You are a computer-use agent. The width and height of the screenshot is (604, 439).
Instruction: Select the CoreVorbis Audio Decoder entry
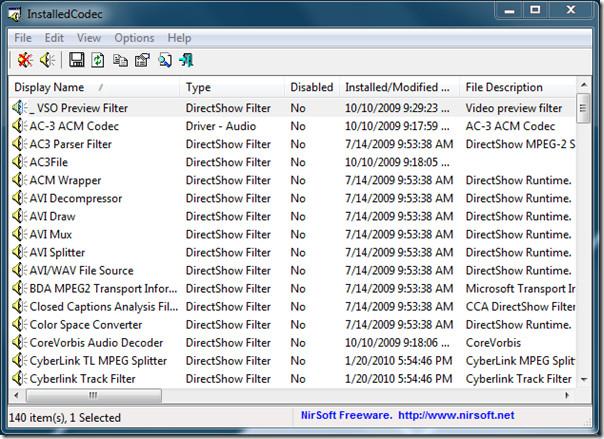coord(95,342)
